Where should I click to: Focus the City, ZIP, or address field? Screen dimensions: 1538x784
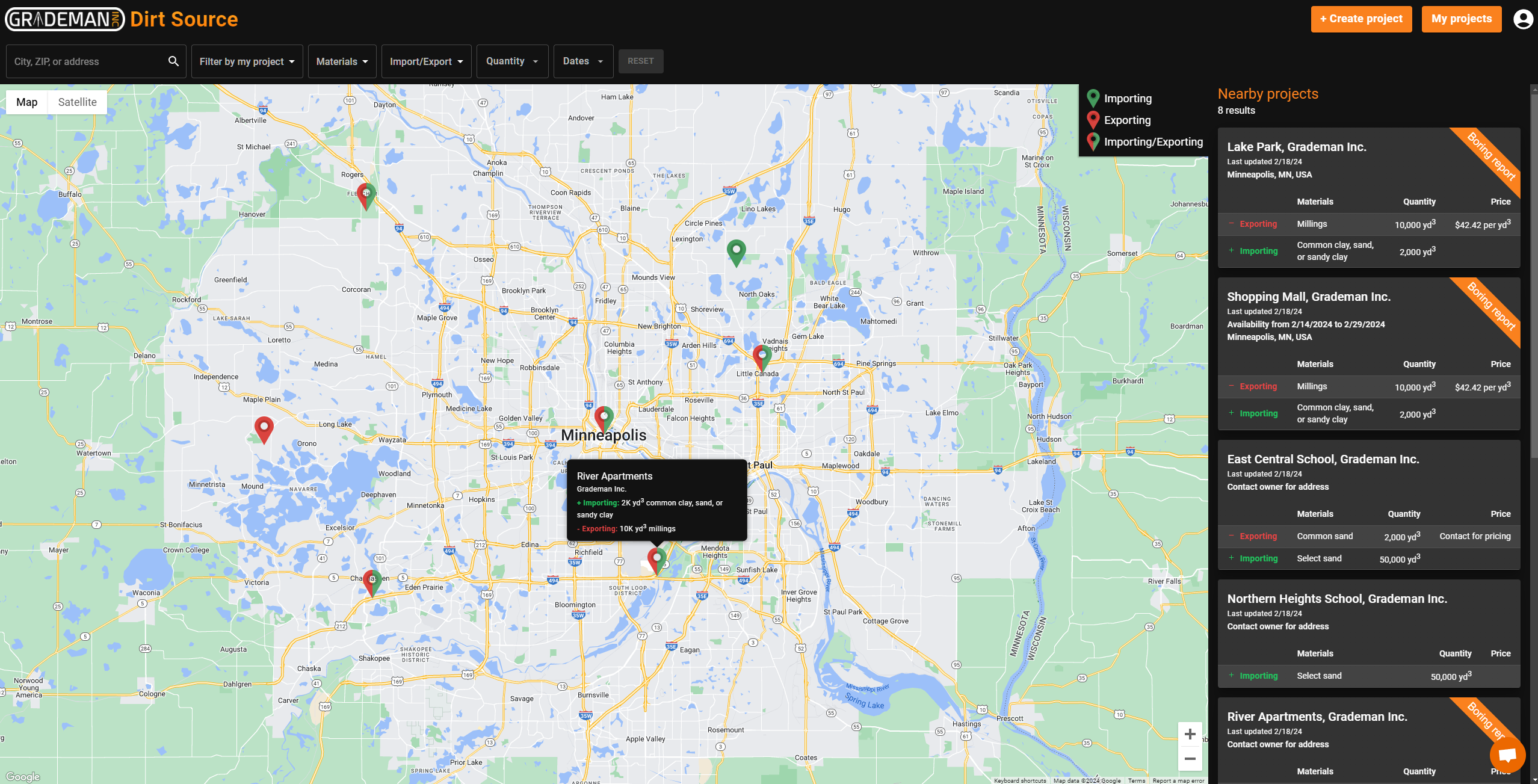click(87, 61)
